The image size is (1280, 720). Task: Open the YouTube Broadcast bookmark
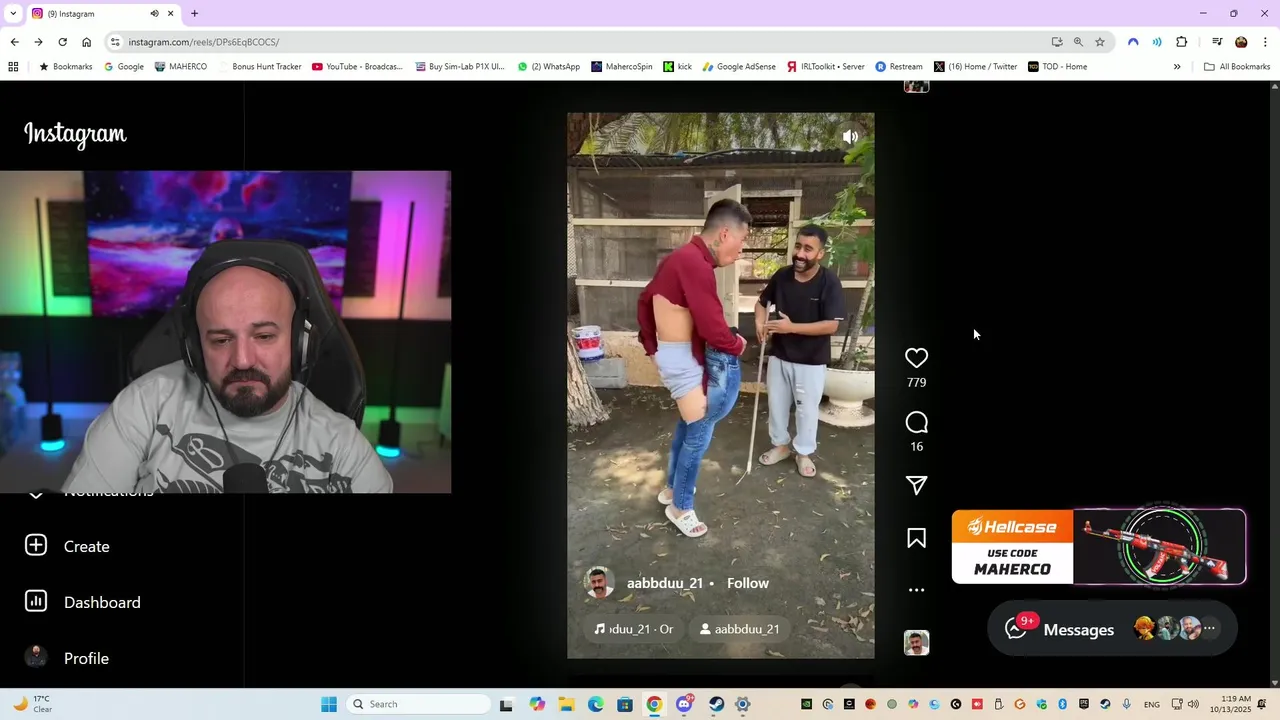357,67
